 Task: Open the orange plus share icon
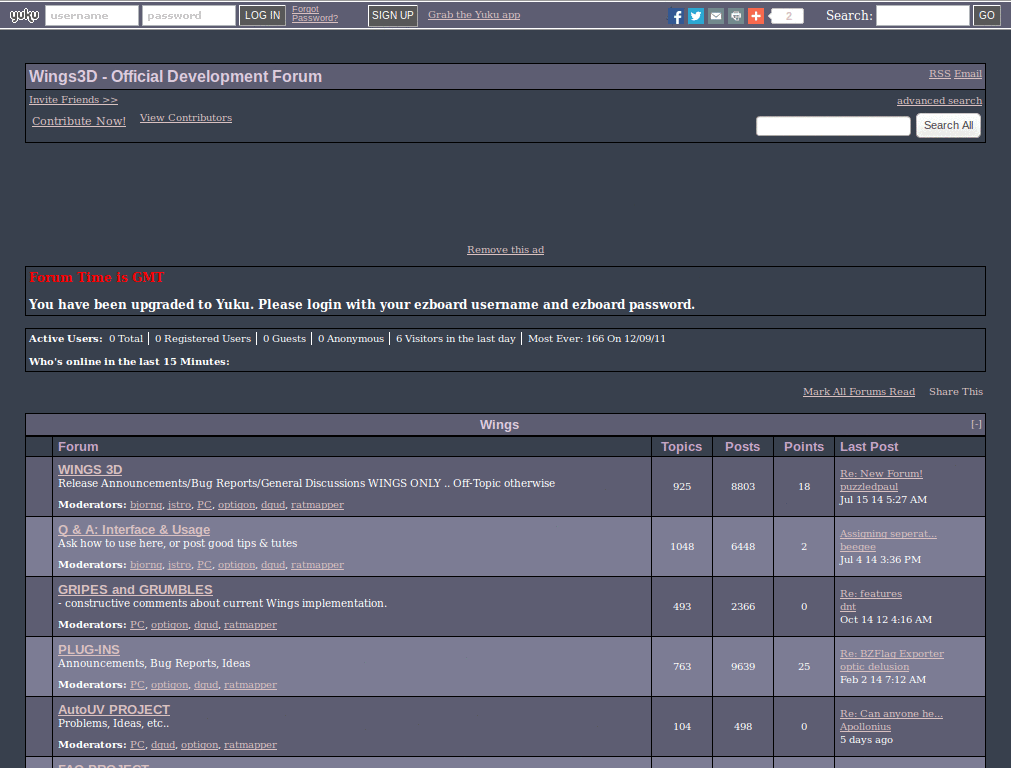point(756,16)
